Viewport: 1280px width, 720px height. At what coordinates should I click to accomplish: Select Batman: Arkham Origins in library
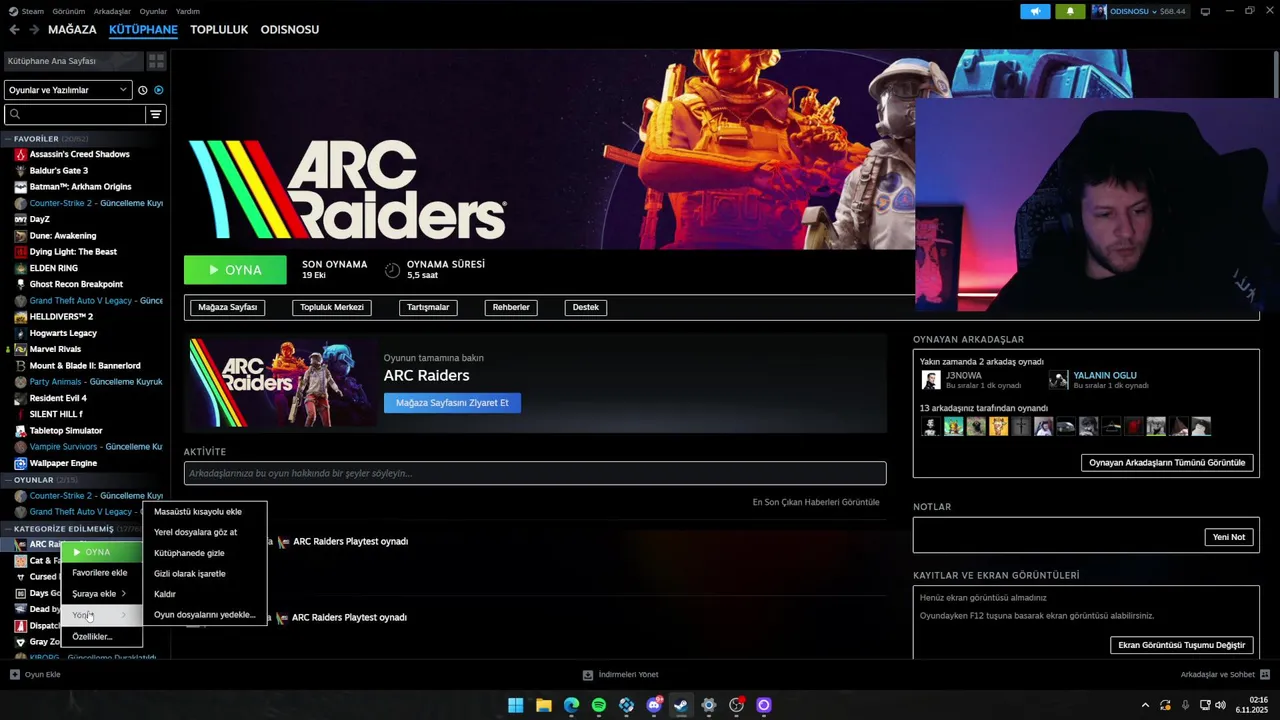click(80, 187)
